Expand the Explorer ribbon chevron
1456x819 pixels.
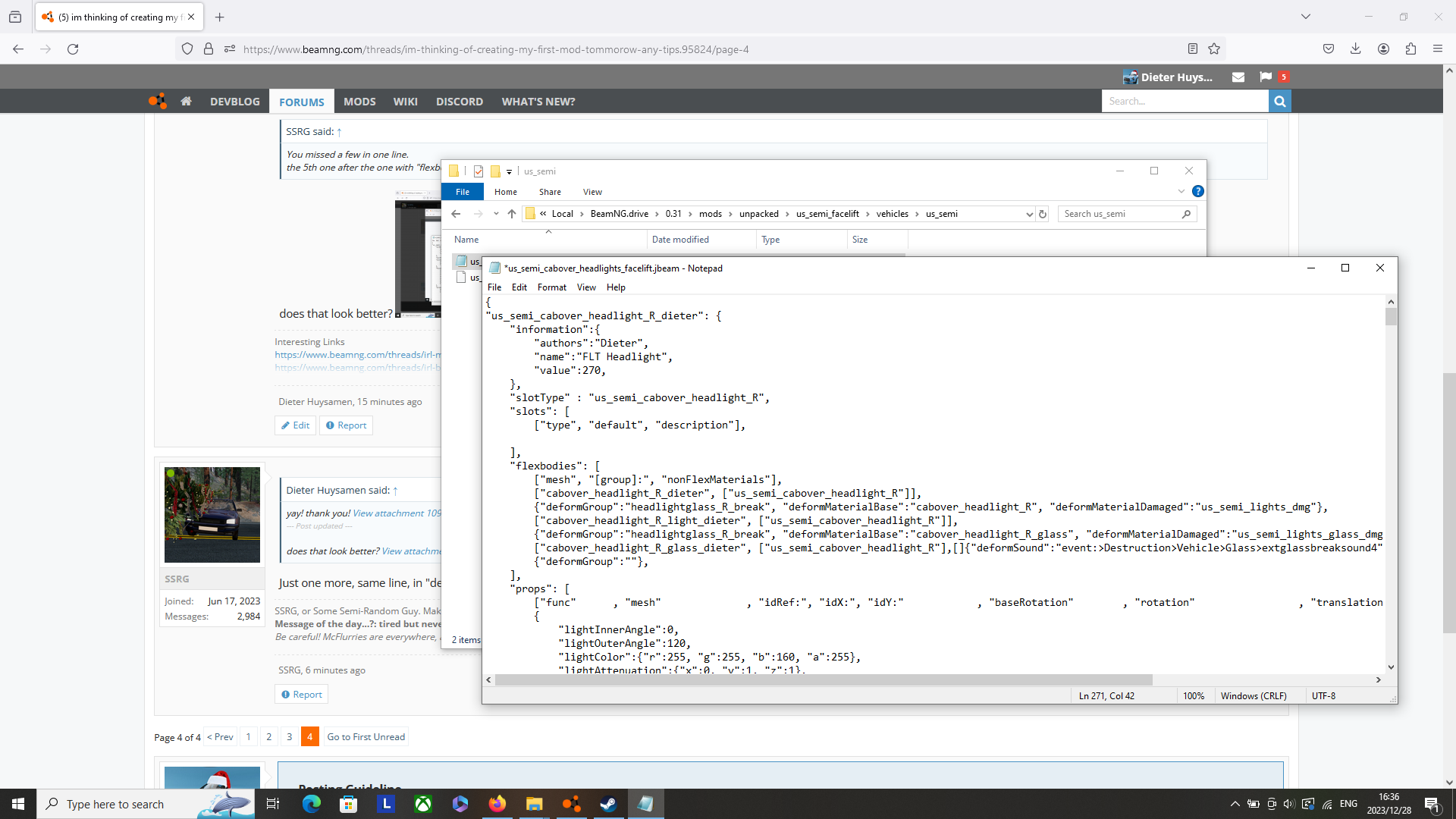point(1181,191)
